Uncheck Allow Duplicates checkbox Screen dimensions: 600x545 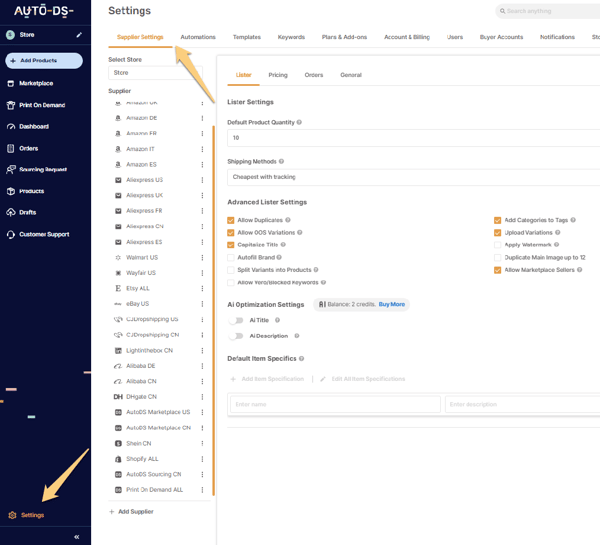click(230, 220)
